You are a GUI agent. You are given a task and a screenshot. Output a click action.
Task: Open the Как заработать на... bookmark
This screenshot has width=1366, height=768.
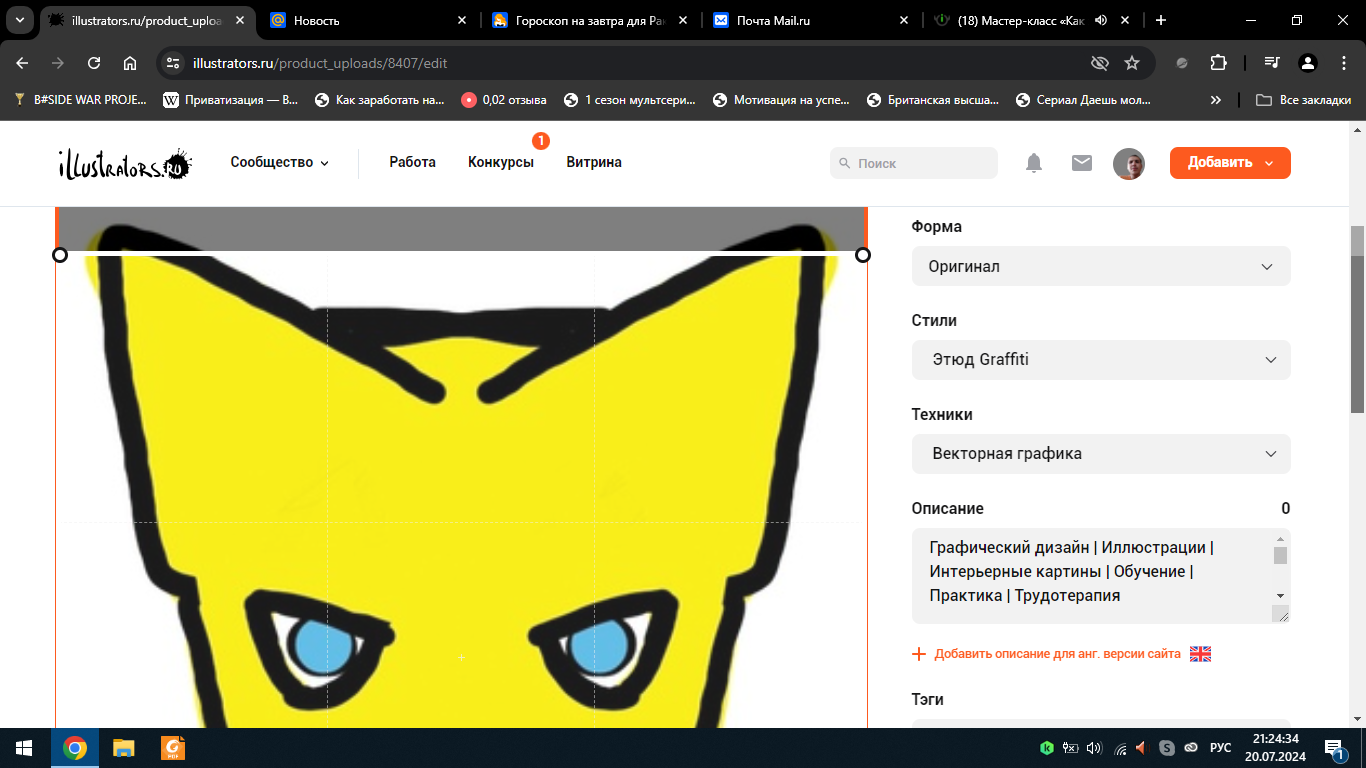tap(380, 100)
